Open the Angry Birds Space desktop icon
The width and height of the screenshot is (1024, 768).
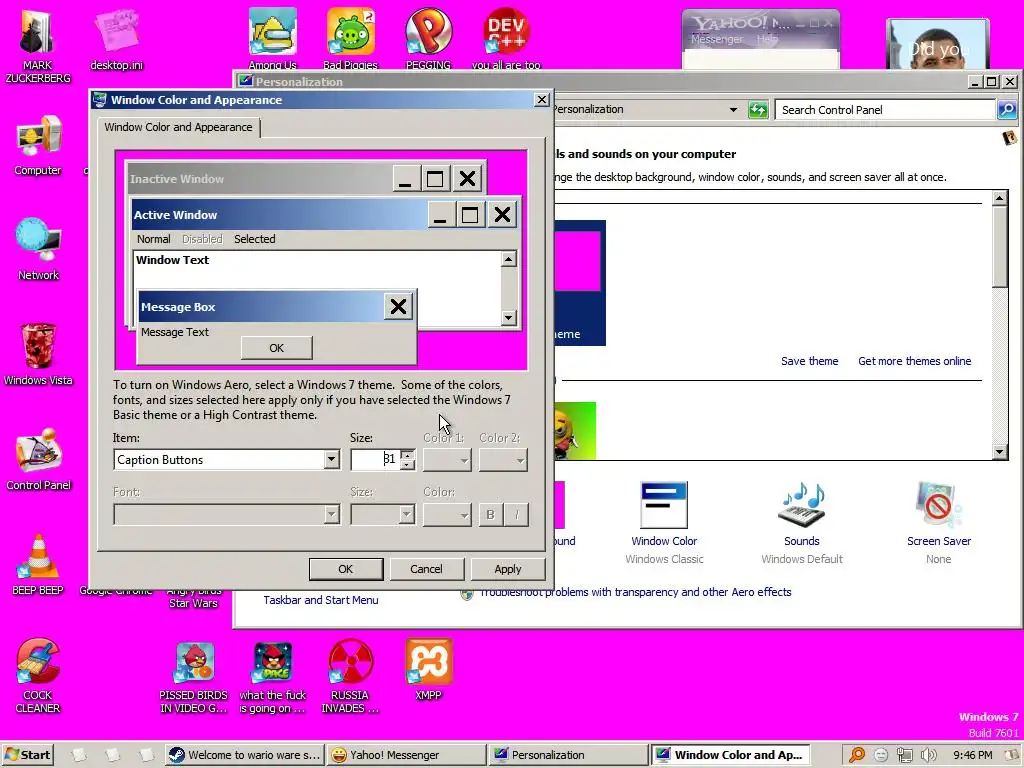[x=272, y=677]
